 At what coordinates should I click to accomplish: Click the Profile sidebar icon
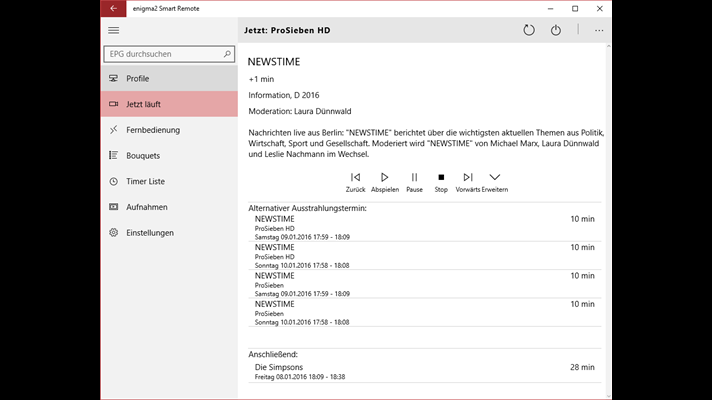pyautogui.click(x=114, y=79)
